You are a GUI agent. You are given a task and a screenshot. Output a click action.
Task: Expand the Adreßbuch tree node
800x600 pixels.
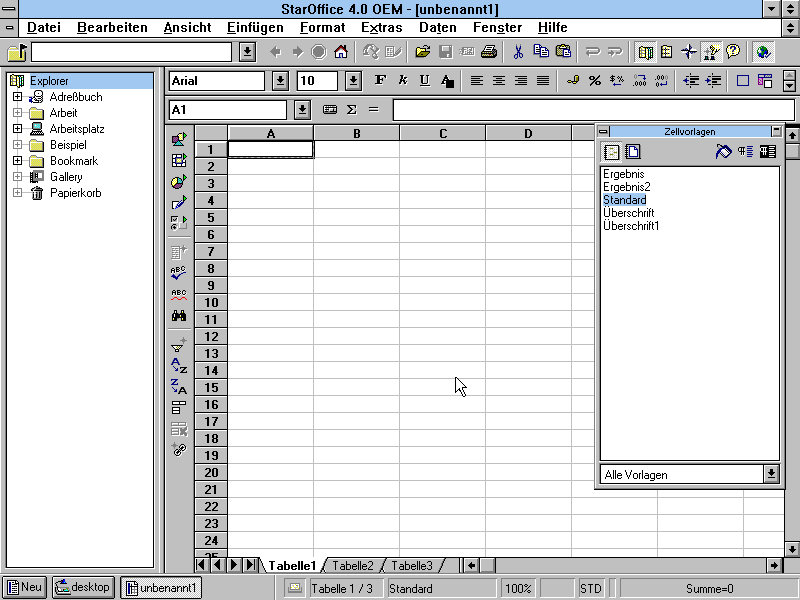tap(17, 96)
